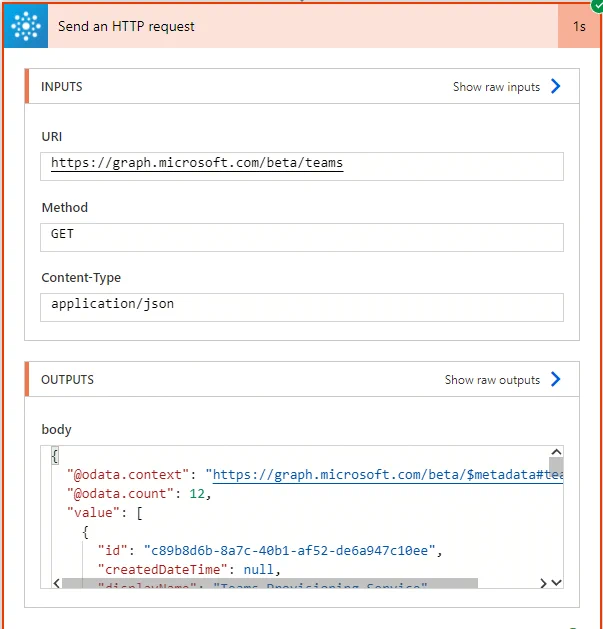
Task: Click the chevron next to Show raw outputs
Action: (x=556, y=379)
